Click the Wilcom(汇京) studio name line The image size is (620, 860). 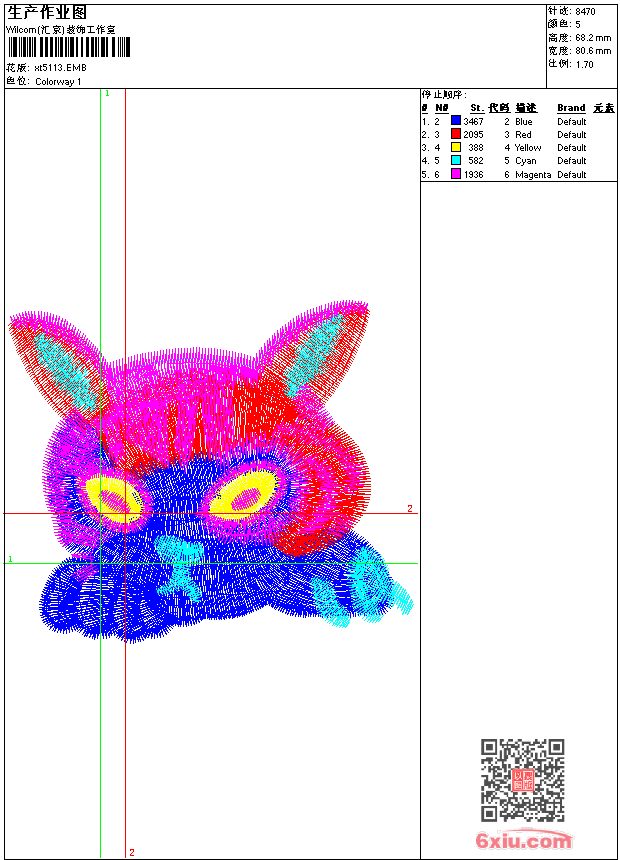[x=60, y=30]
